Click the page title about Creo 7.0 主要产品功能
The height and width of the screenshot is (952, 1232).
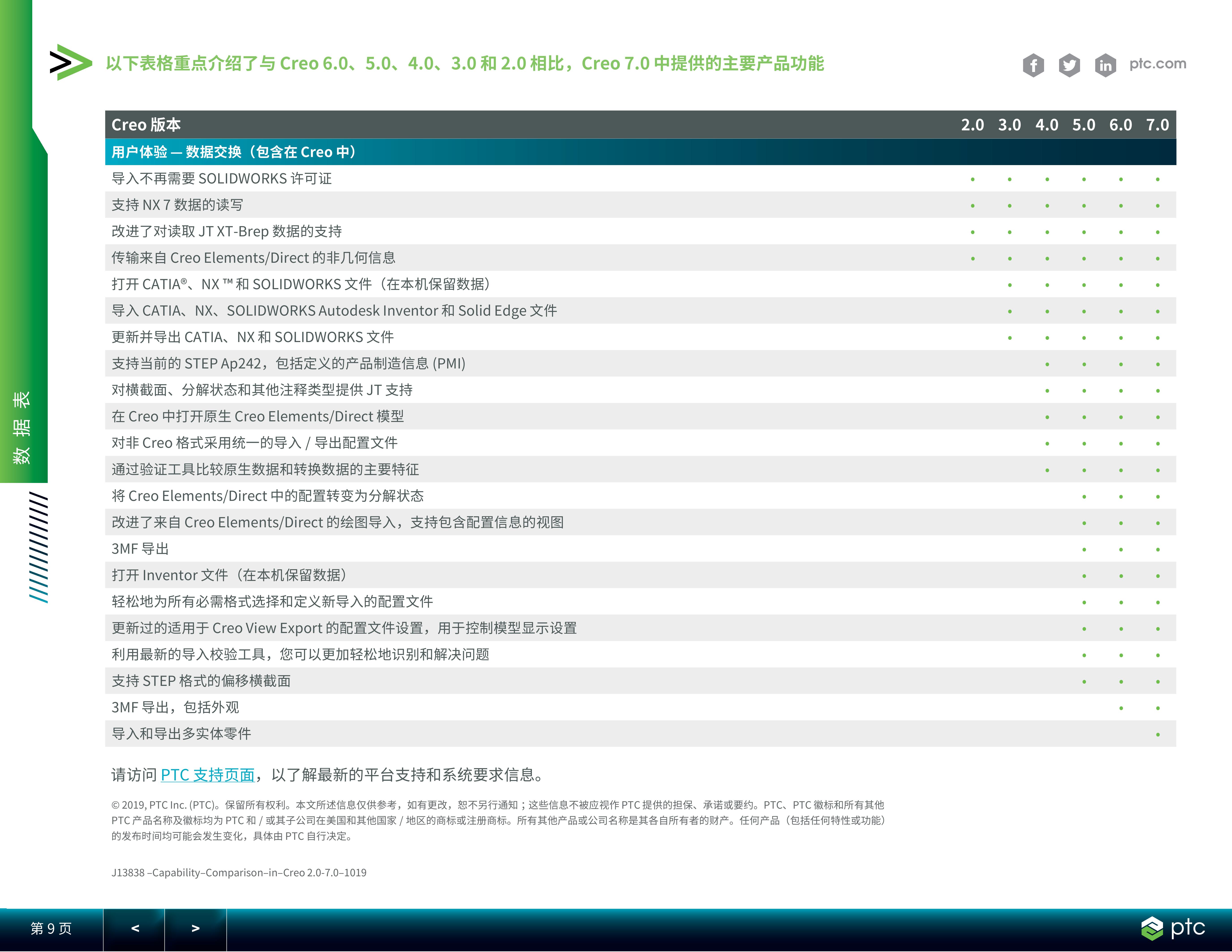(x=465, y=63)
